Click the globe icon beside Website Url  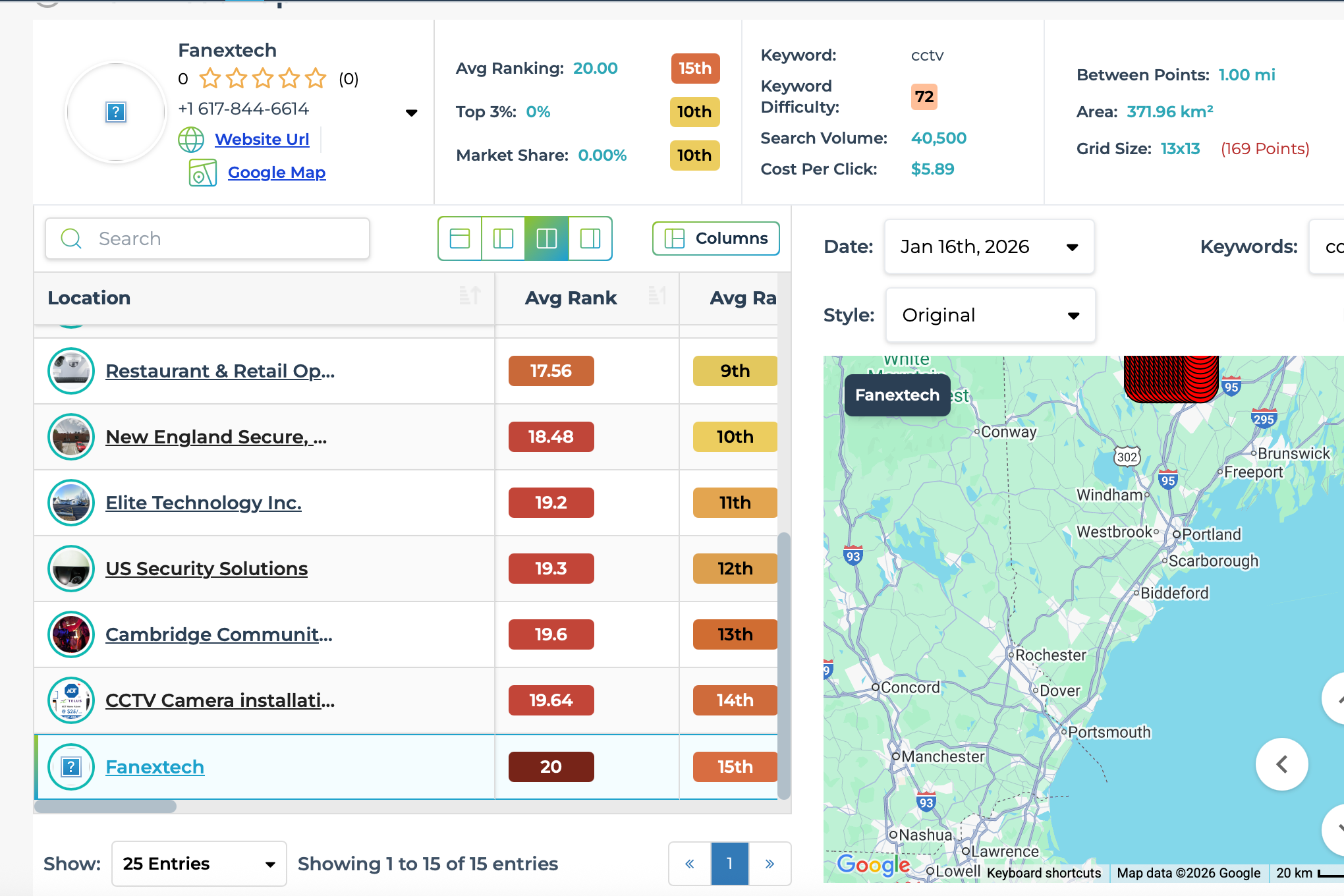[191, 140]
